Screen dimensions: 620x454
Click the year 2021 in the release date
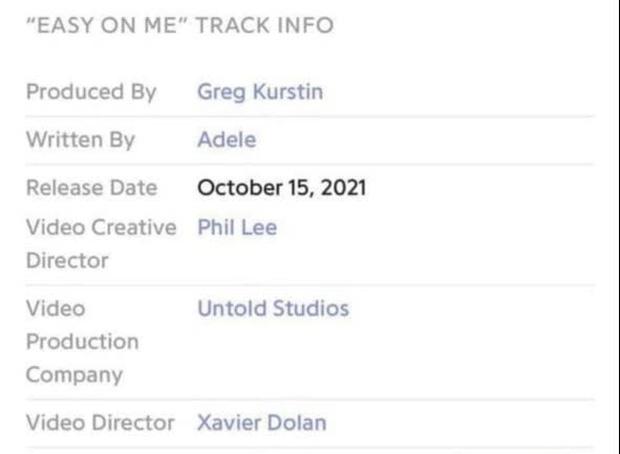click(340, 187)
